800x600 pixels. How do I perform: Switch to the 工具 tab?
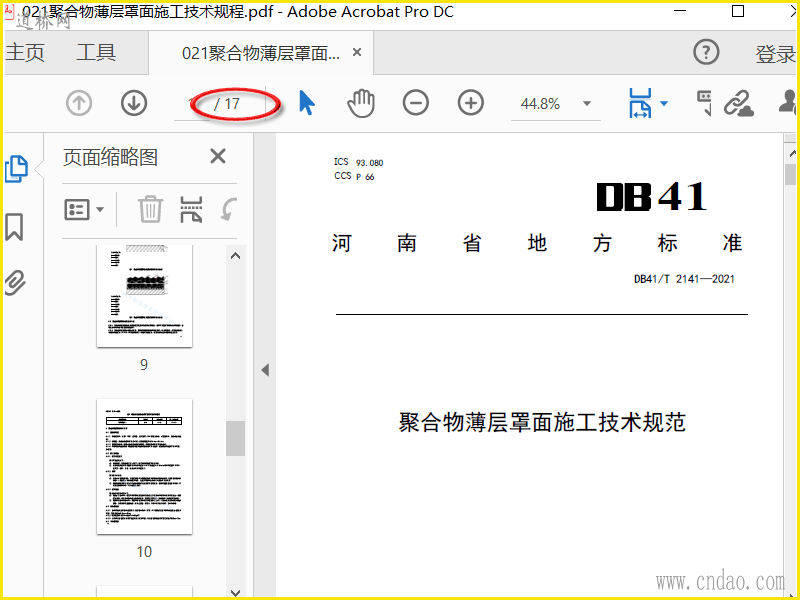pos(96,53)
